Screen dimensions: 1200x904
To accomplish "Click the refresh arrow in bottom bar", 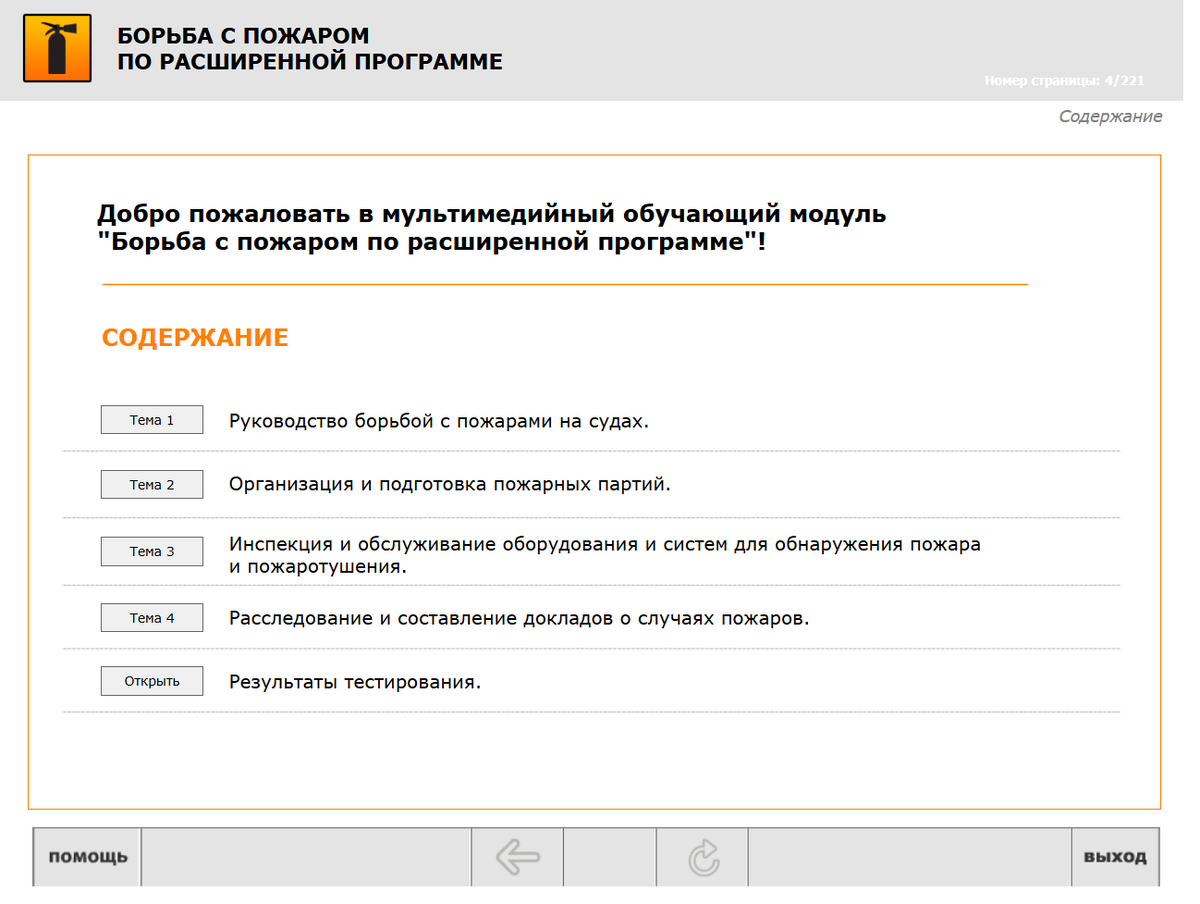I will pyautogui.click(x=703, y=857).
